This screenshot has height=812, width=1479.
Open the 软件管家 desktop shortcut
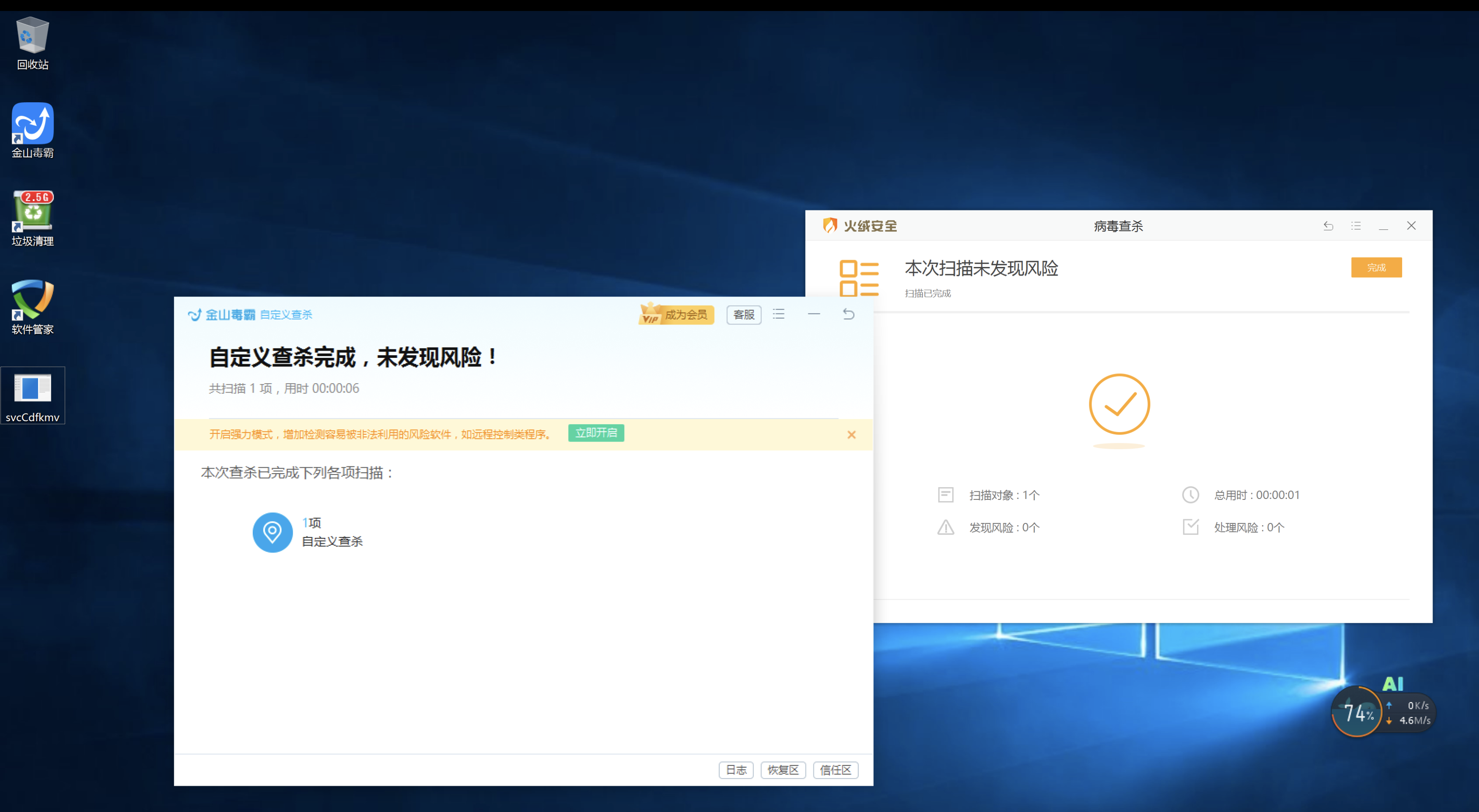32,300
